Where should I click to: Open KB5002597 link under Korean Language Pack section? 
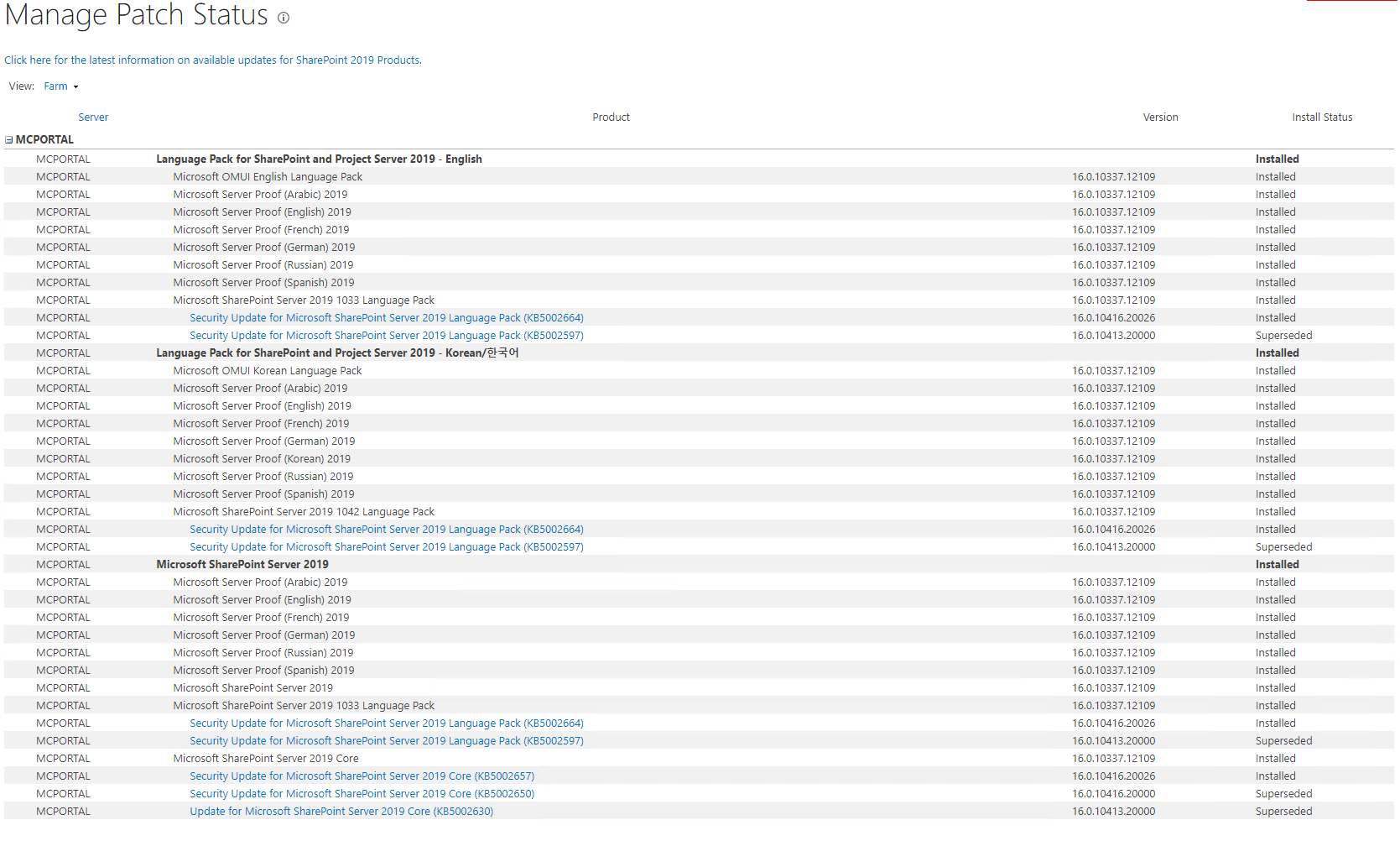pyautogui.click(x=387, y=547)
